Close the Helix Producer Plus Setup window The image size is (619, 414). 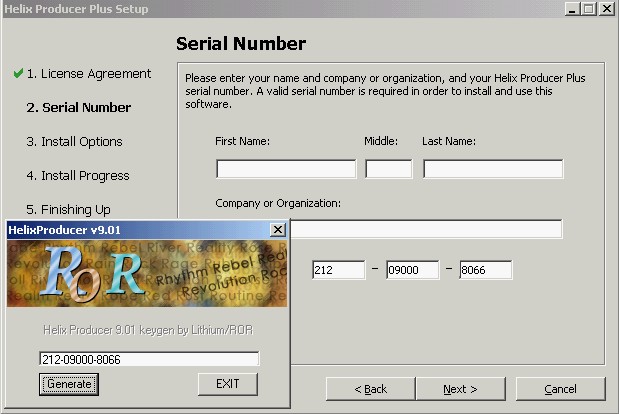point(606,9)
